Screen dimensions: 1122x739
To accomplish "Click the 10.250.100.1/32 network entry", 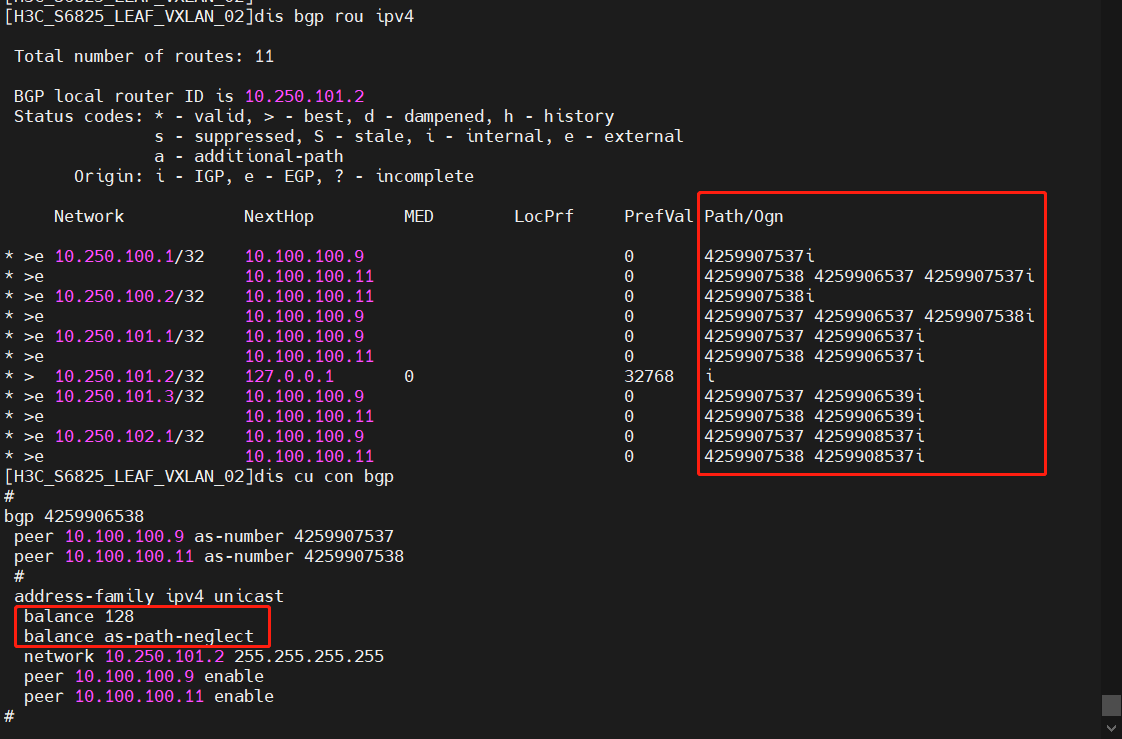I will tap(129, 256).
